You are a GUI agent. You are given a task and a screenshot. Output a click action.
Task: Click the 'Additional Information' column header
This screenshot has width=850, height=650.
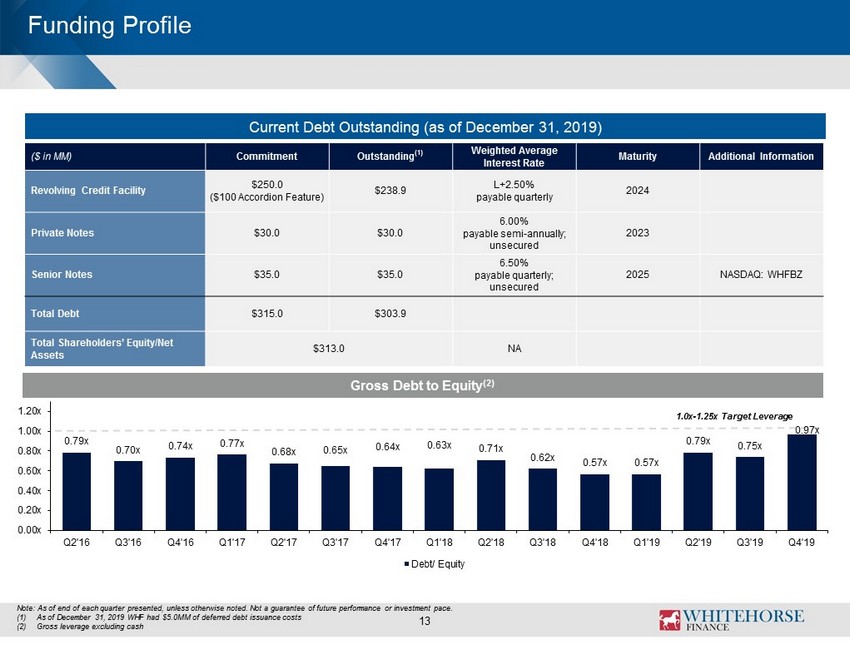[761, 156]
